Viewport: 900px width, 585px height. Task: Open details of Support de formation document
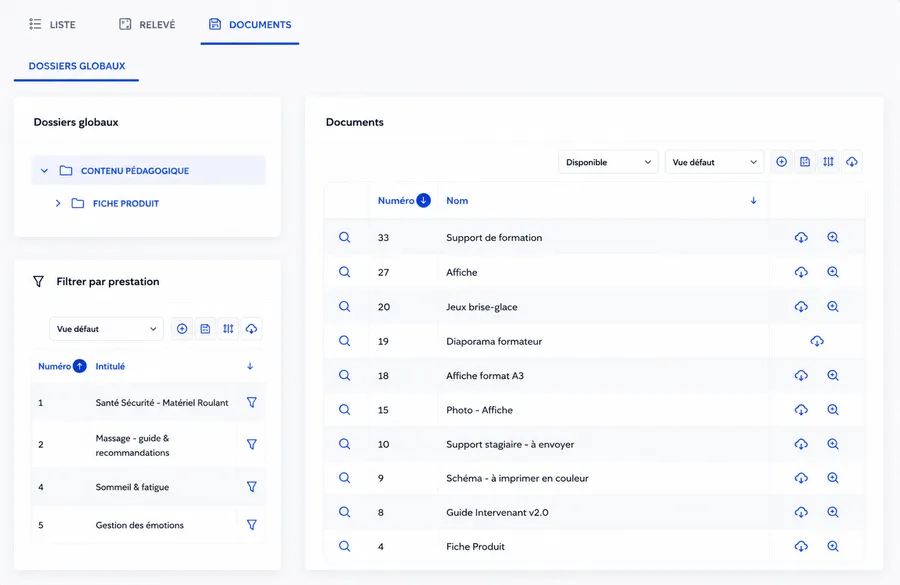344,237
